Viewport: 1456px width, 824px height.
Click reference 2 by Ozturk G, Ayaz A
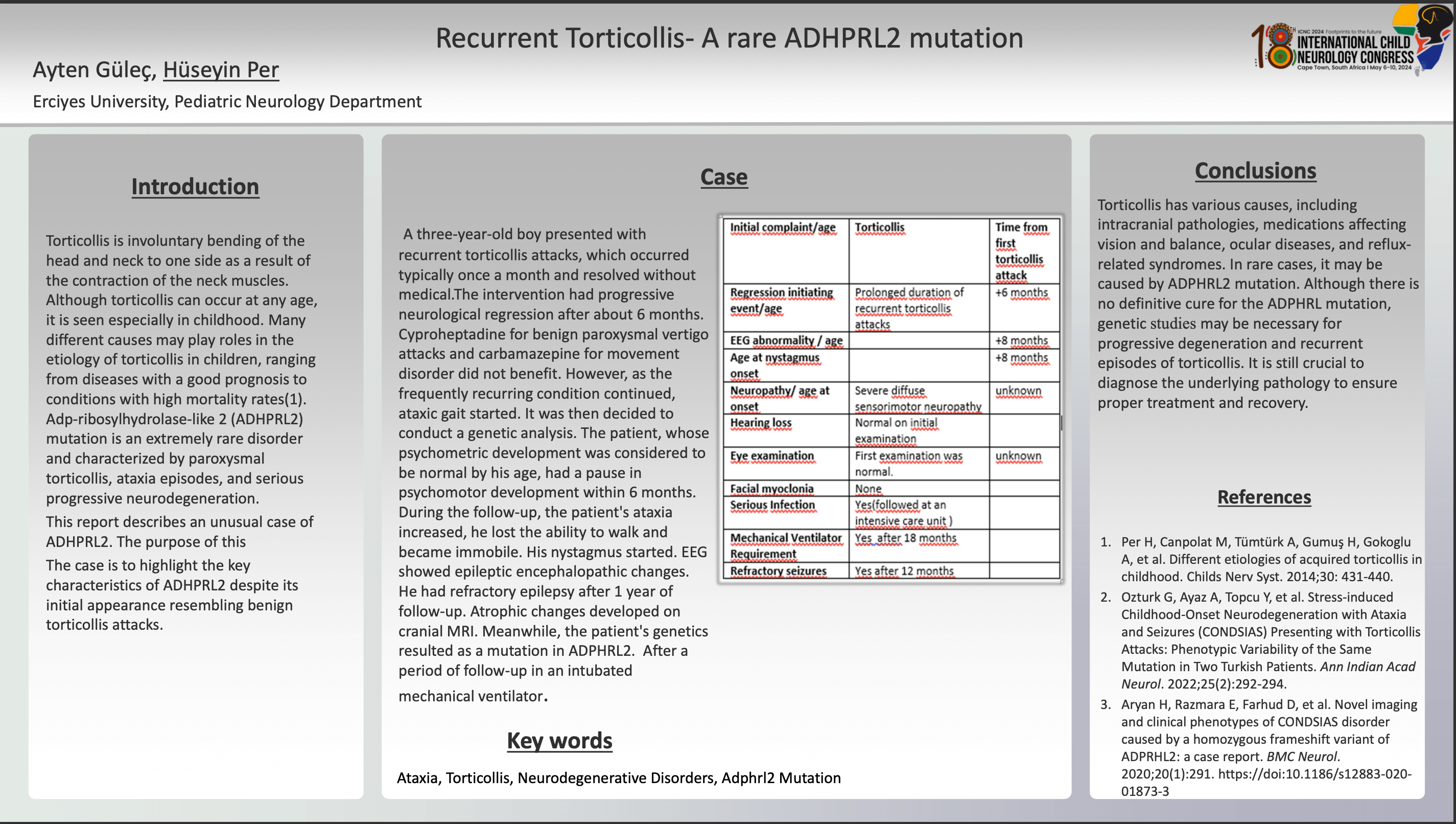point(1261,640)
